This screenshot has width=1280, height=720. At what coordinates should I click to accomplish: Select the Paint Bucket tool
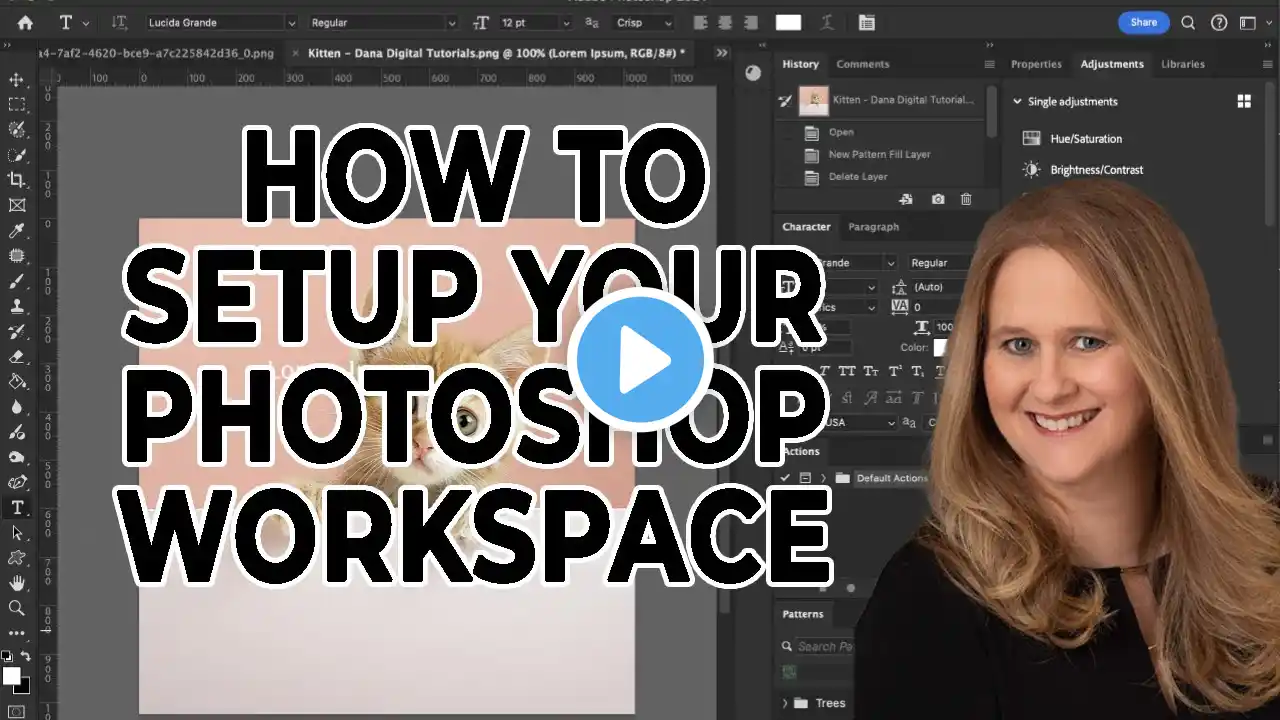(x=17, y=382)
